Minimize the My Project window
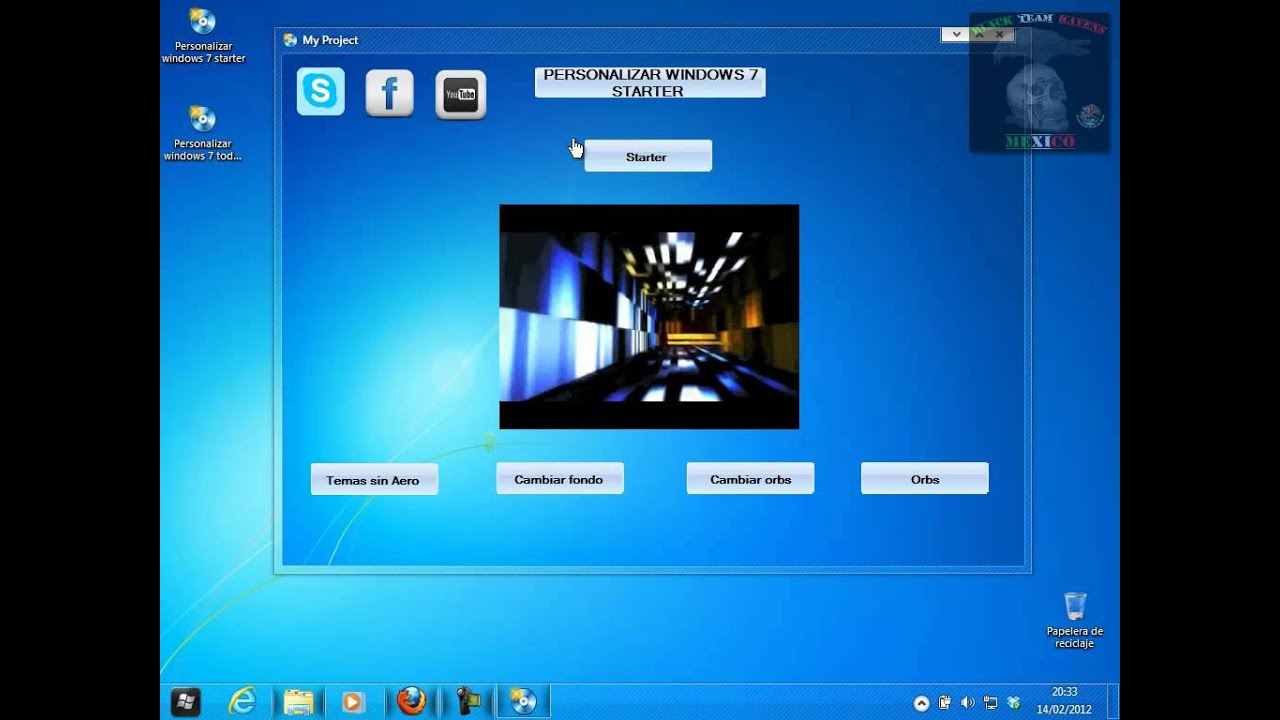The image size is (1280, 720). click(x=956, y=34)
